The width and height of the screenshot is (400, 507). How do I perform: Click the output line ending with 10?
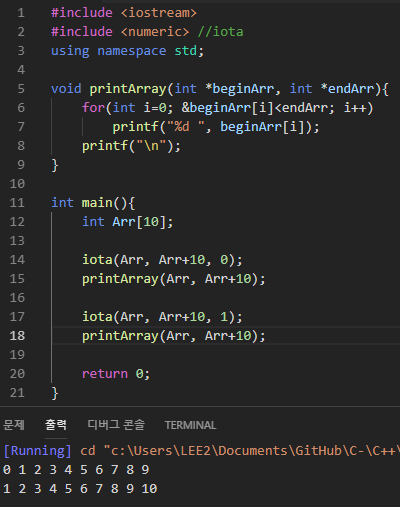(80, 489)
